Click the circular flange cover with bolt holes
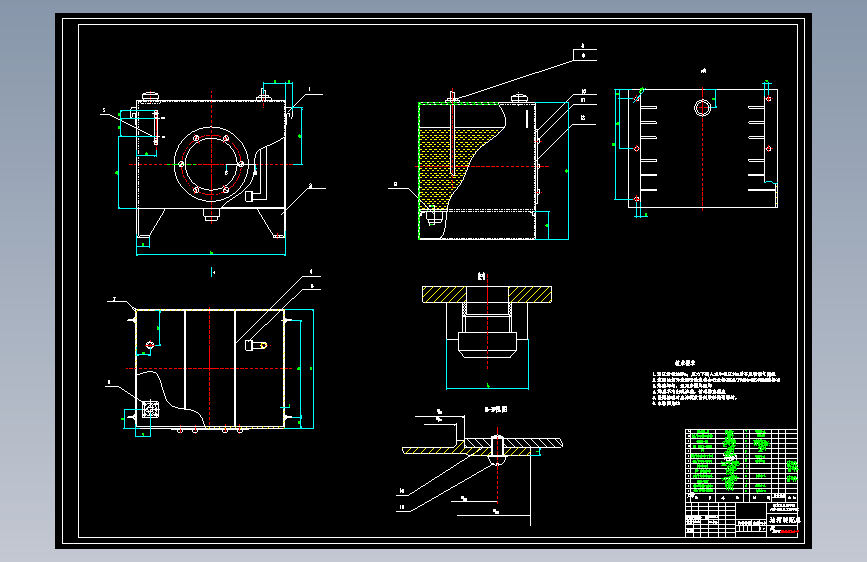 tap(211, 164)
